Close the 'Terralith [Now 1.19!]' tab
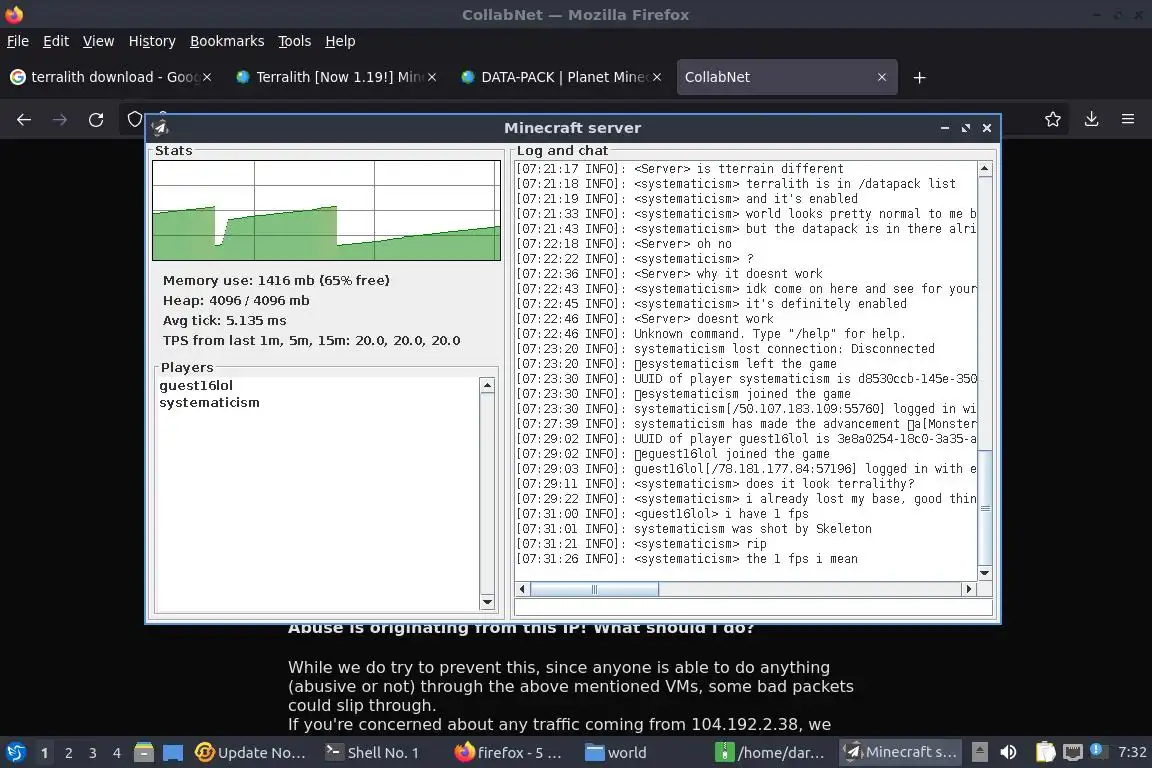The height and width of the screenshot is (768, 1152). click(432, 77)
